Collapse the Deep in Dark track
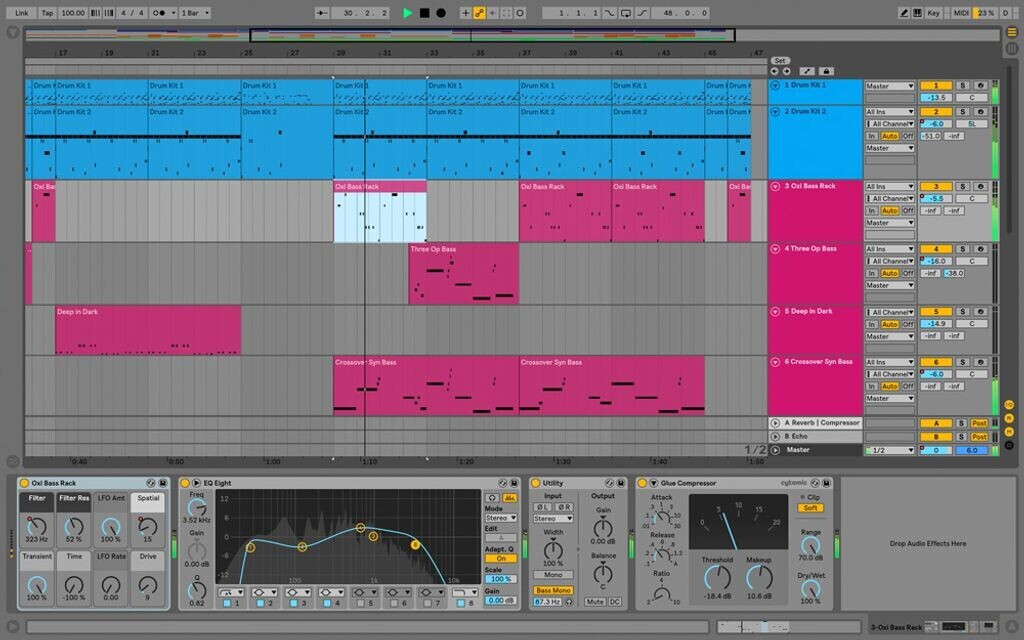The width and height of the screenshot is (1024, 640). tap(776, 312)
